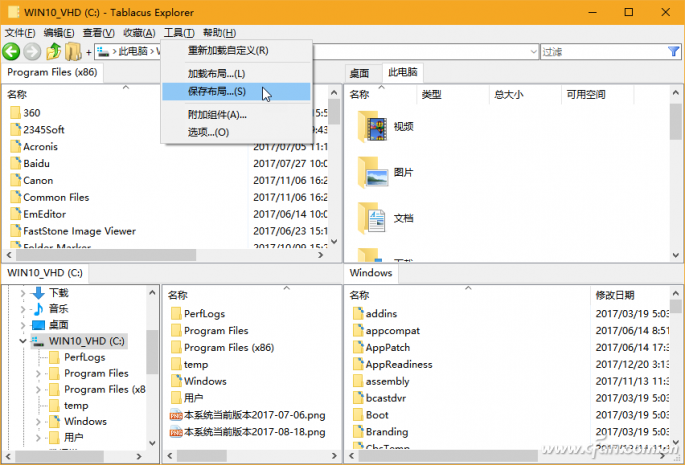Select the Acronis folder icon

15,146
